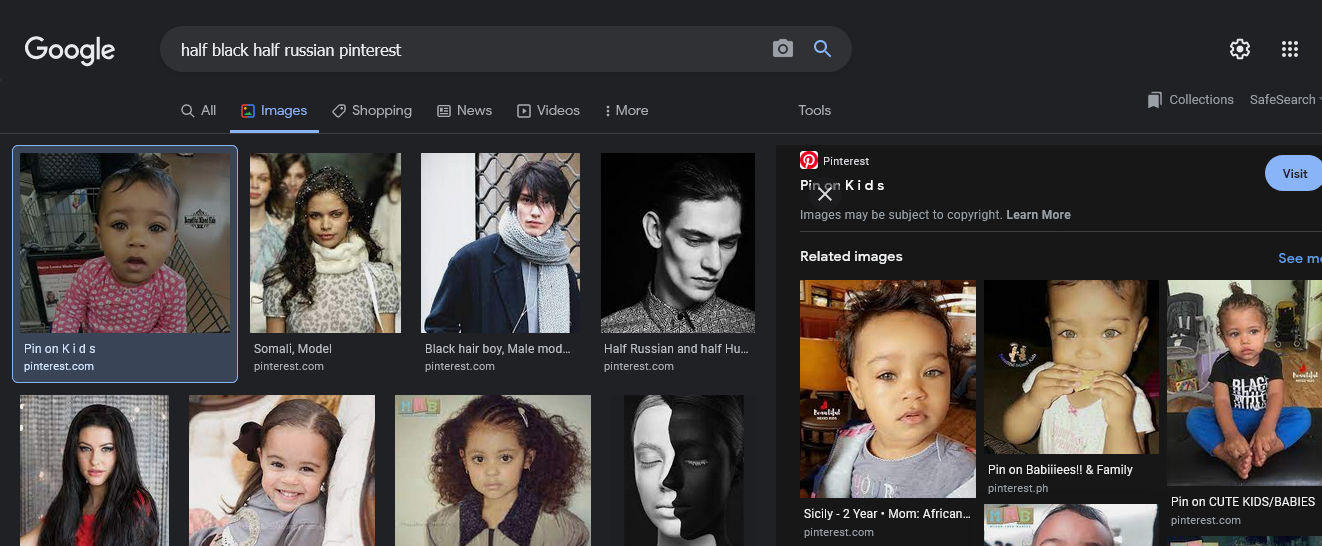Open the black and white split face image
Image resolution: width=1322 pixels, height=546 pixels.
point(684,470)
